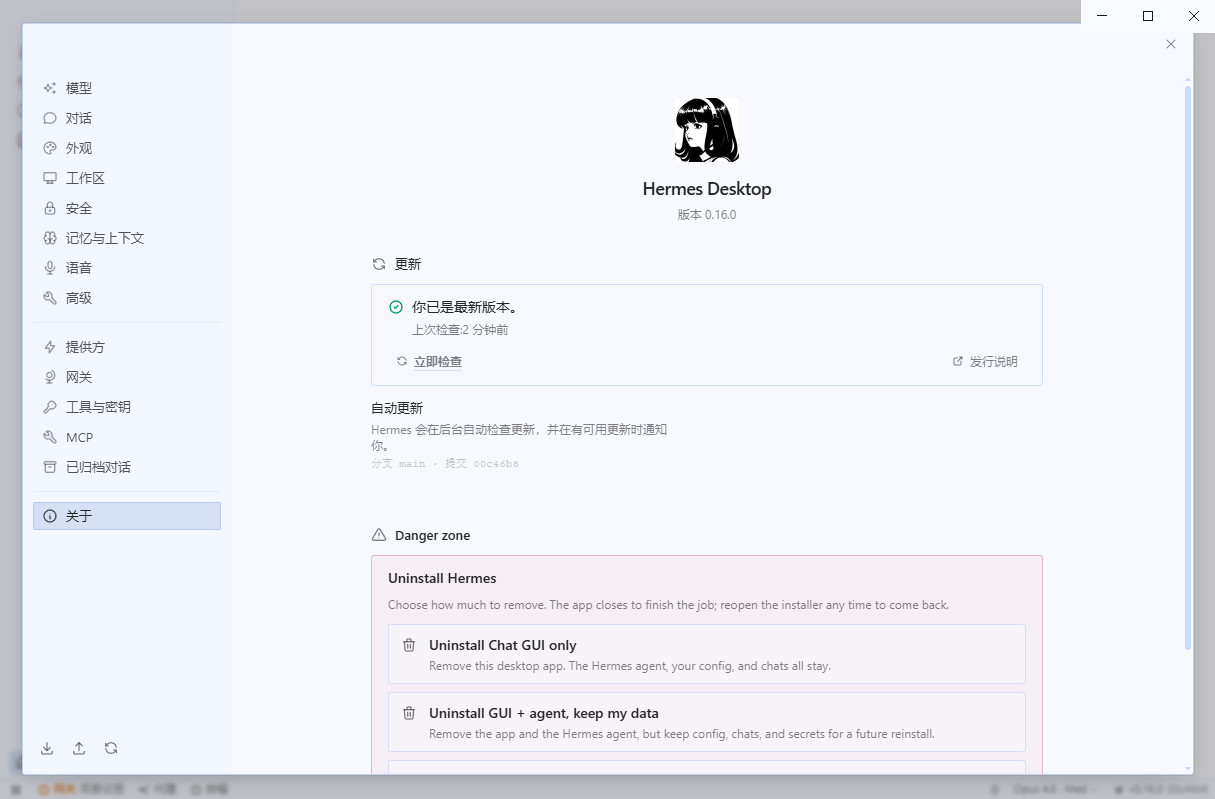1215x799 pixels.
Task: Click the 更新 section heading
Action: tap(408, 264)
